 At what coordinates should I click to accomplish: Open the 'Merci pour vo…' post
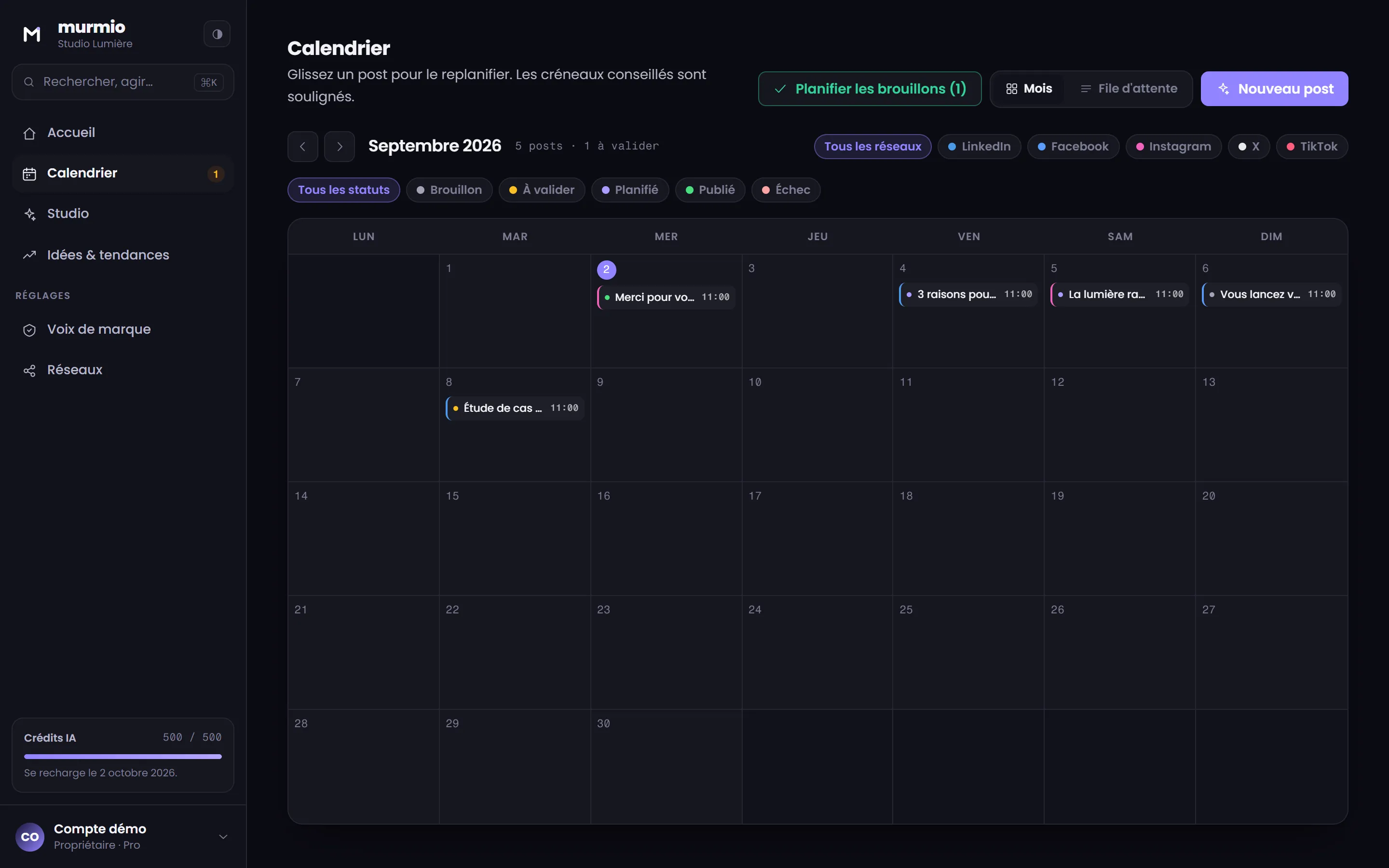coord(667,298)
